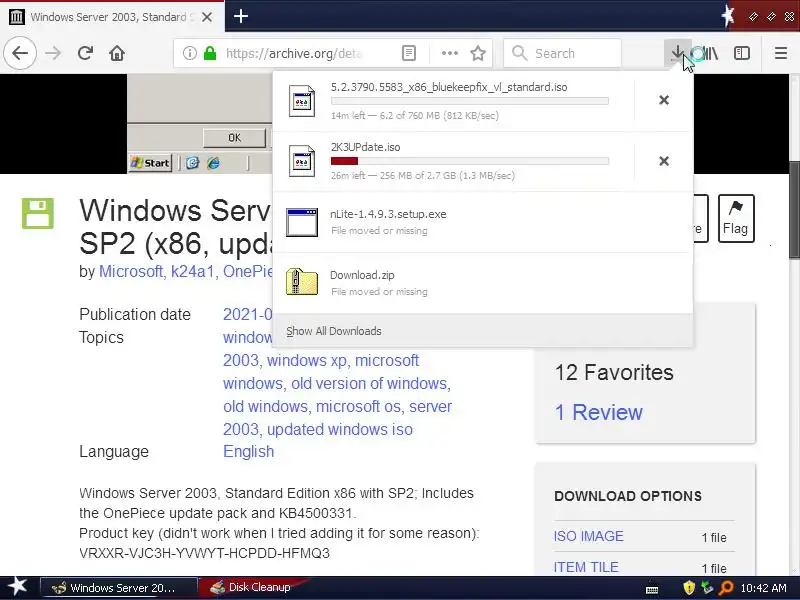Viewport: 800px width, 600px height.
Task: Open the 'old version of windows' topic link
Action: [369, 384]
